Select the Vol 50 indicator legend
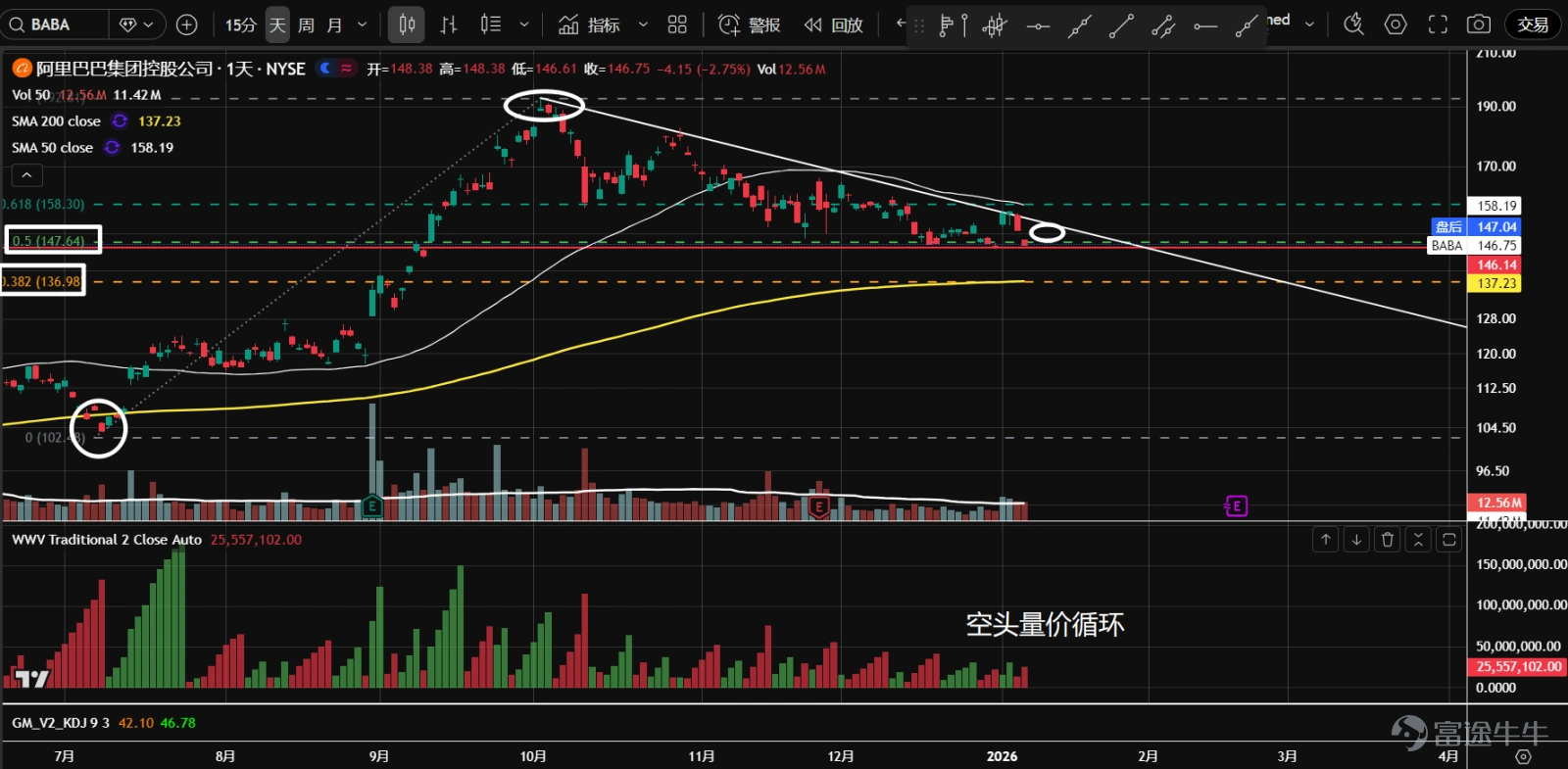Viewport: 1568px width, 769px height. coord(30,95)
